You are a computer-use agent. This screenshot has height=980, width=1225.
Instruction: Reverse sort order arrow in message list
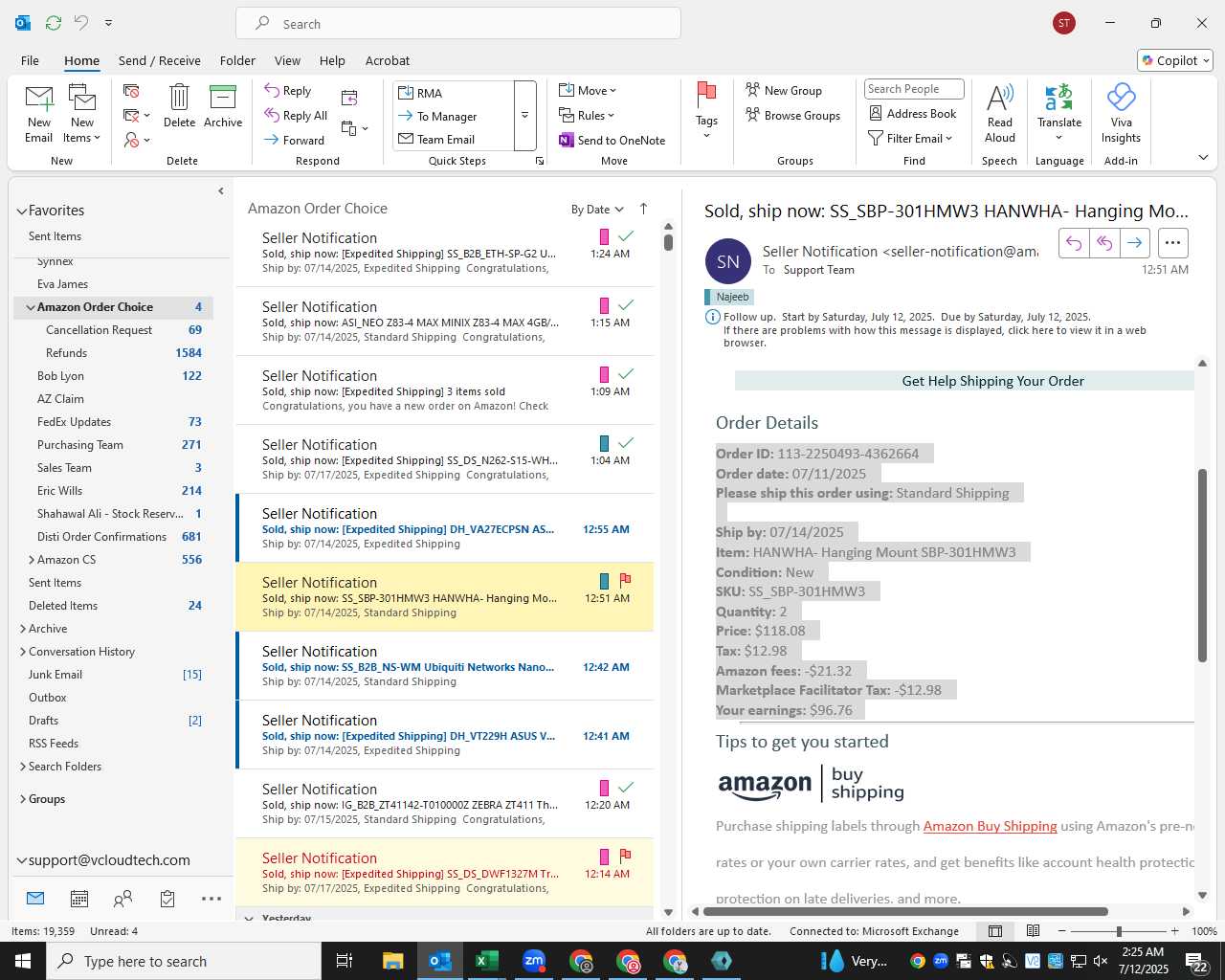pos(643,209)
